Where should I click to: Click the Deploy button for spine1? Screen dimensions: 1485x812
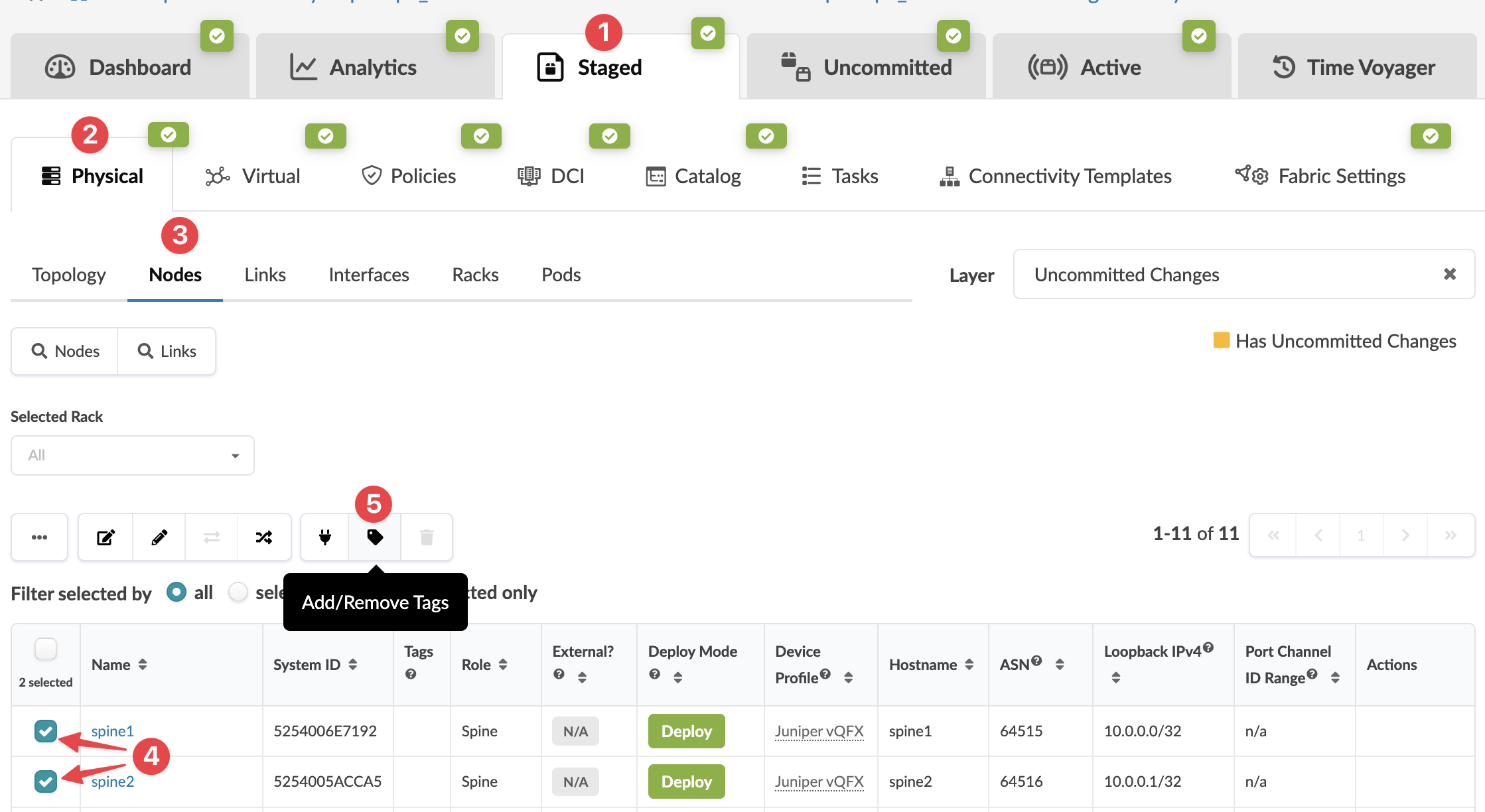pyautogui.click(x=686, y=730)
